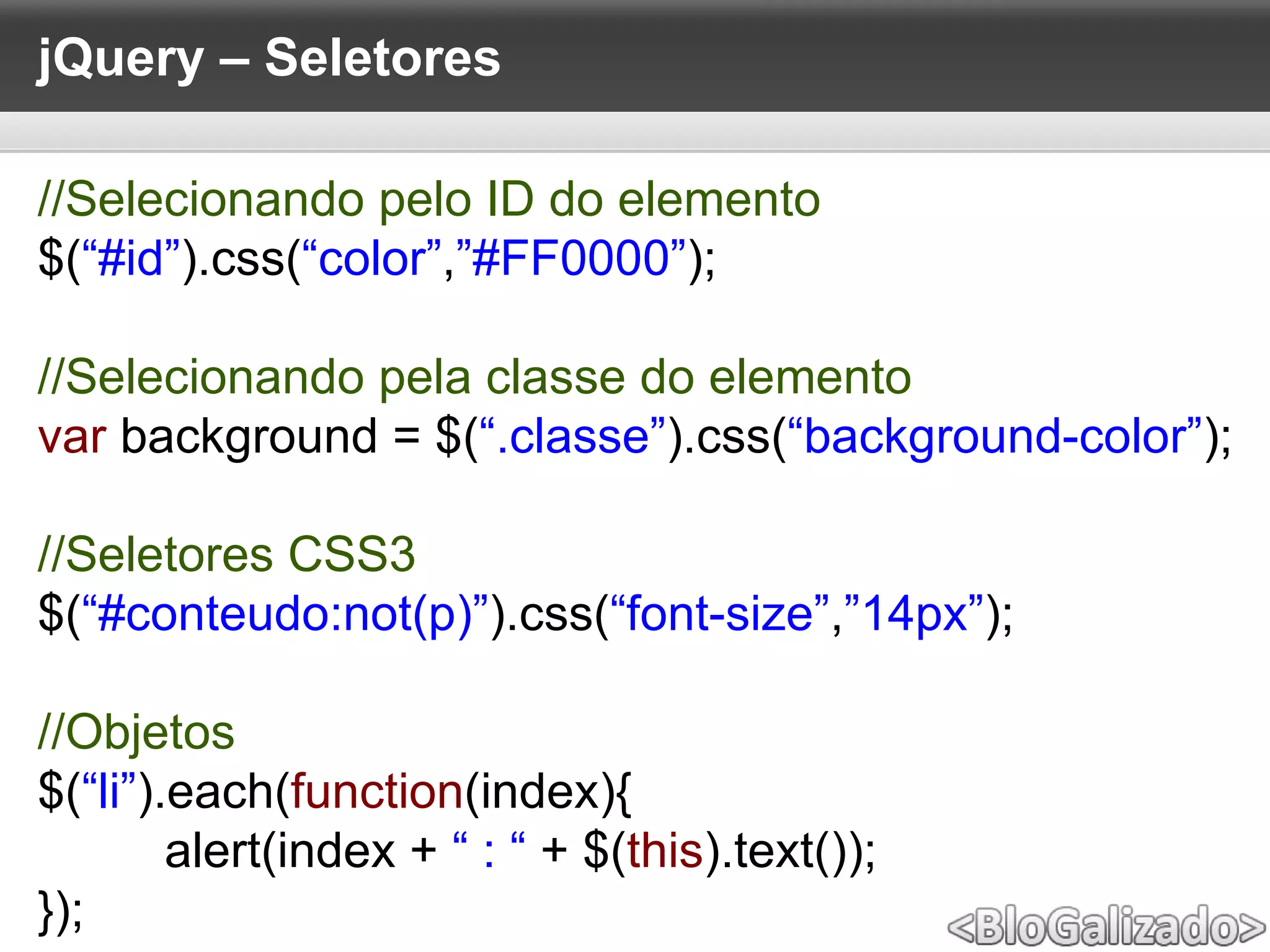Click the slide title "jQuery – Seletores"
The height and width of the screenshot is (952, 1270).
pyautogui.click(x=269, y=58)
